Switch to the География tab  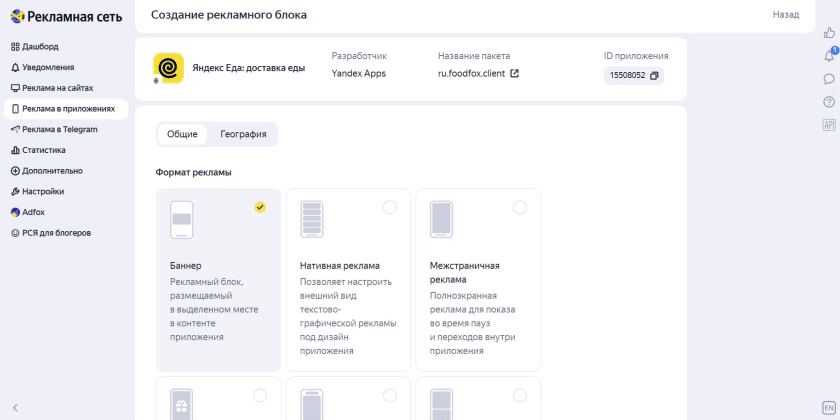[243, 134]
